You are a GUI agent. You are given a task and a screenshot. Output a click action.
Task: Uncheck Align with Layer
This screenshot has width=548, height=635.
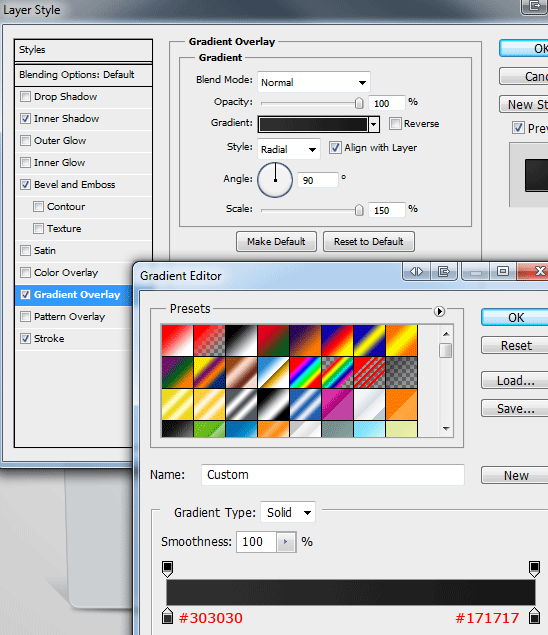click(335, 147)
